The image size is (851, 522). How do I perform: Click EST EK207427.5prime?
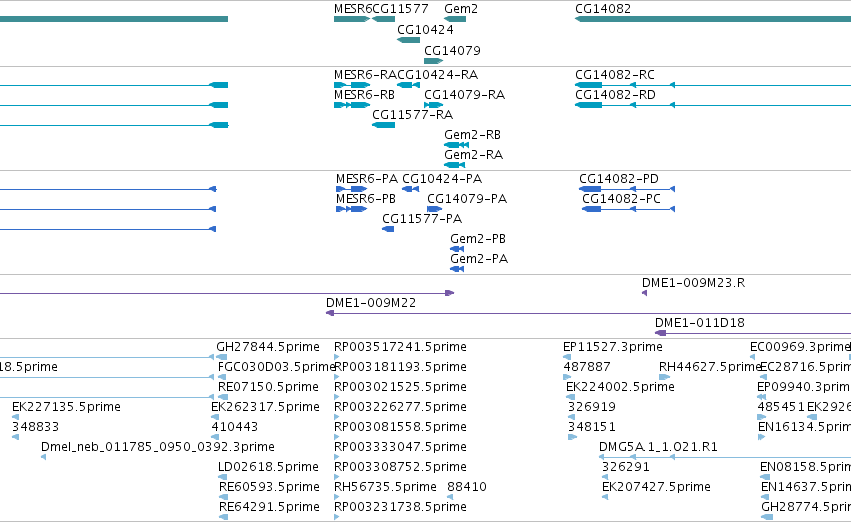(x=656, y=487)
